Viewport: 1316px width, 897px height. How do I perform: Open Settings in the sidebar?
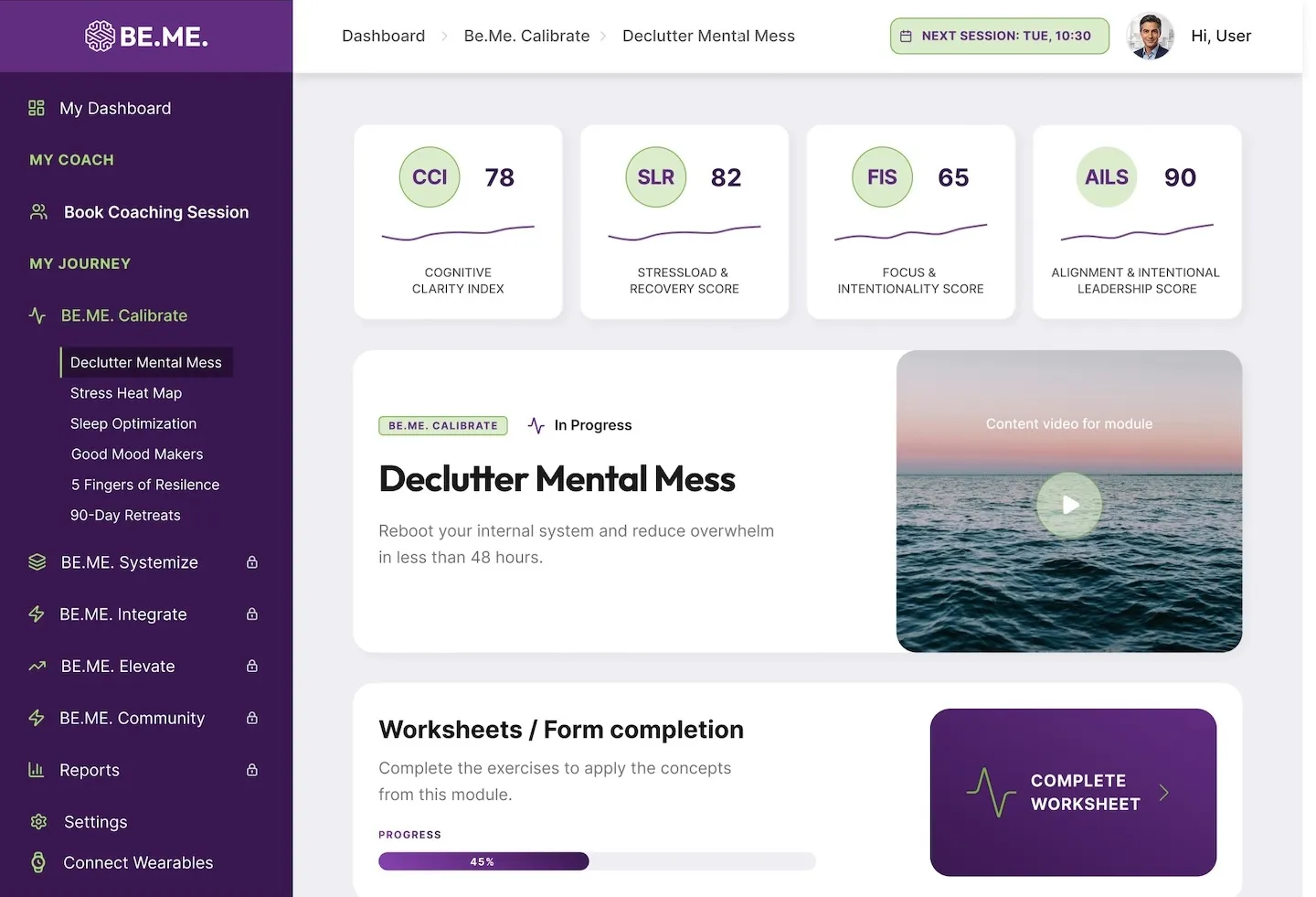[96, 822]
